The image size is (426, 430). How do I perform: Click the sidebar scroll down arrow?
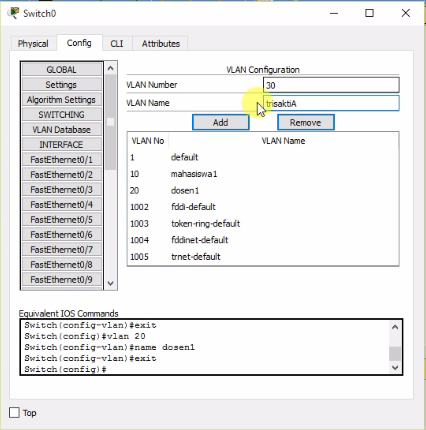coord(111,284)
